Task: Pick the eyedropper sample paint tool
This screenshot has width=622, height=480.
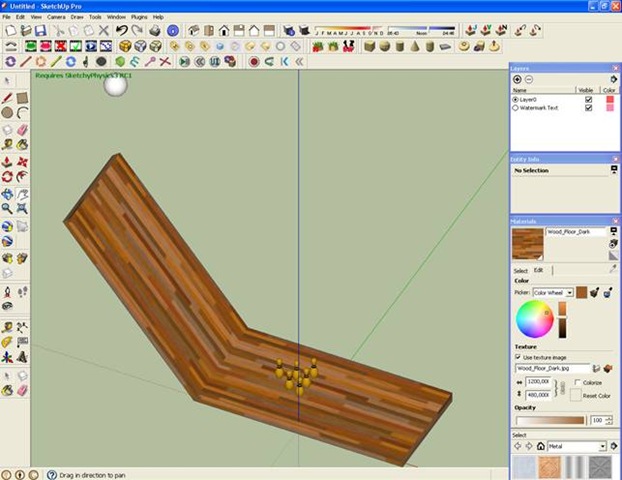Action: click(x=613, y=270)
